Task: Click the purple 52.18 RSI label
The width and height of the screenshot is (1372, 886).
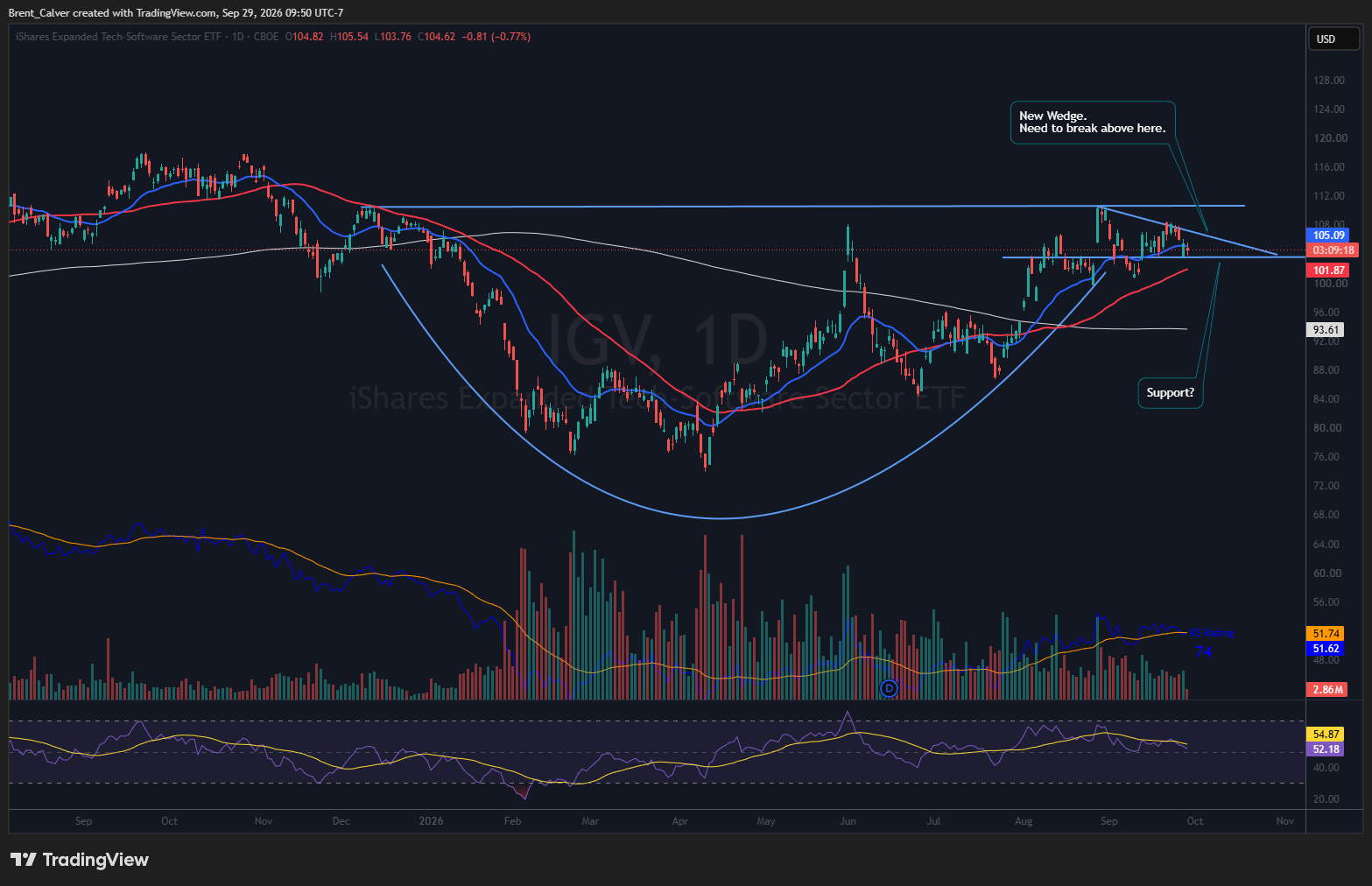Action: coord(1326,749)
